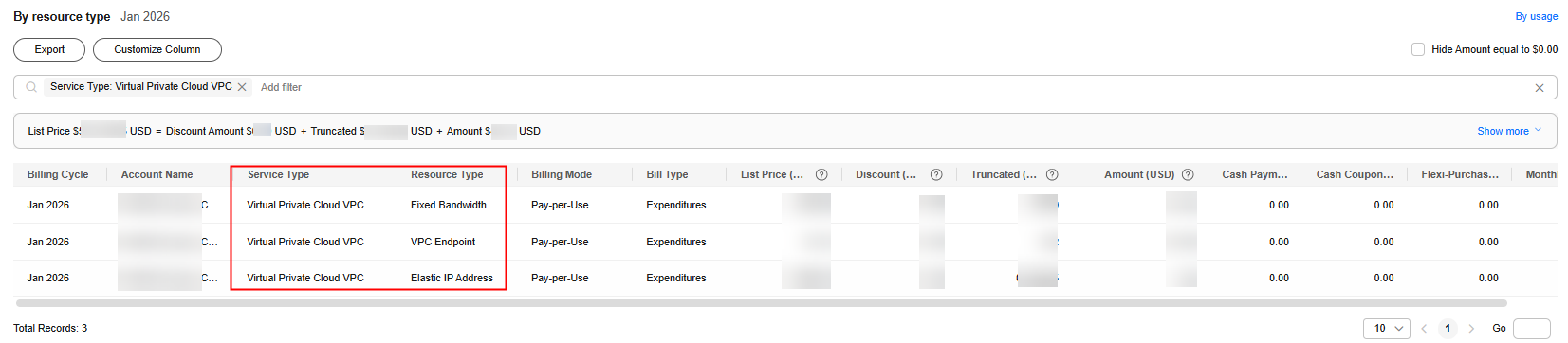The image size is (1568, 343).
Task: Open help icon next to List Price column
Action: tap(821, 174)
